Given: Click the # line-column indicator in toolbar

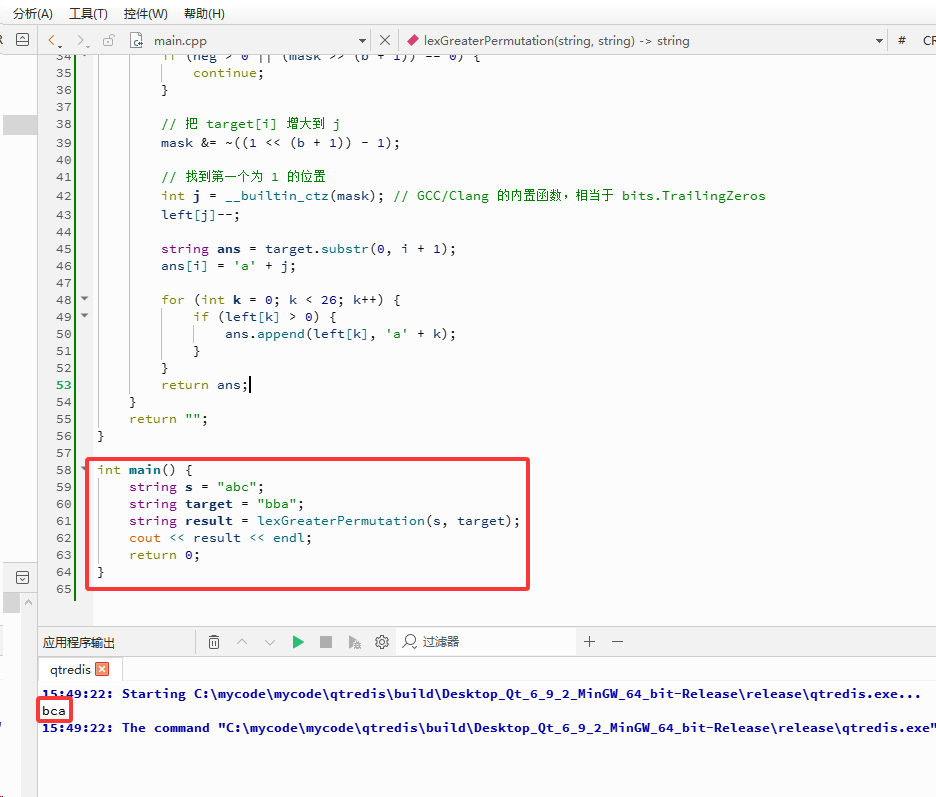Looking at the screenshot, I should tap(902, 41).
